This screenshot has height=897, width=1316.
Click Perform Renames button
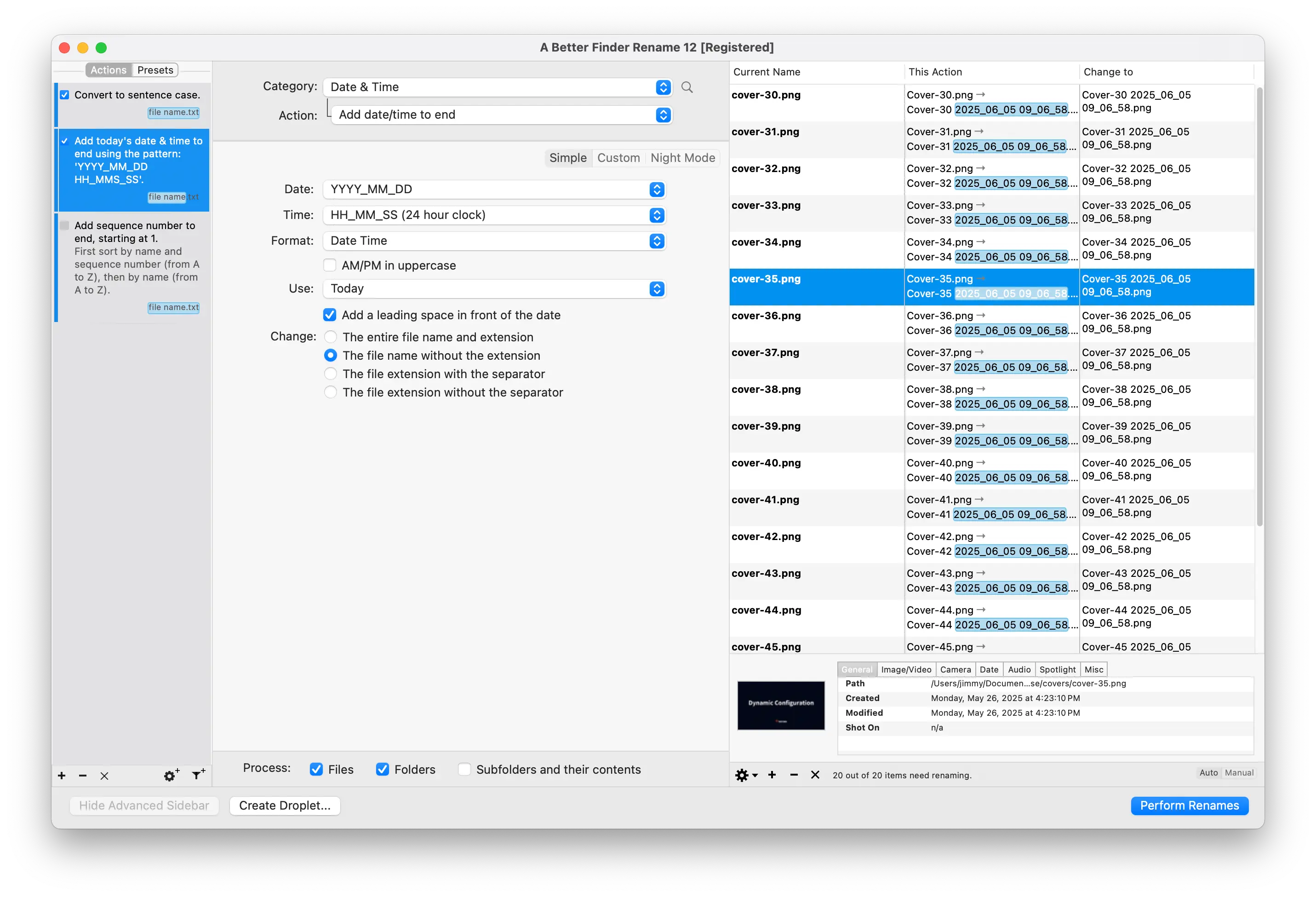tap(1189, 806)
